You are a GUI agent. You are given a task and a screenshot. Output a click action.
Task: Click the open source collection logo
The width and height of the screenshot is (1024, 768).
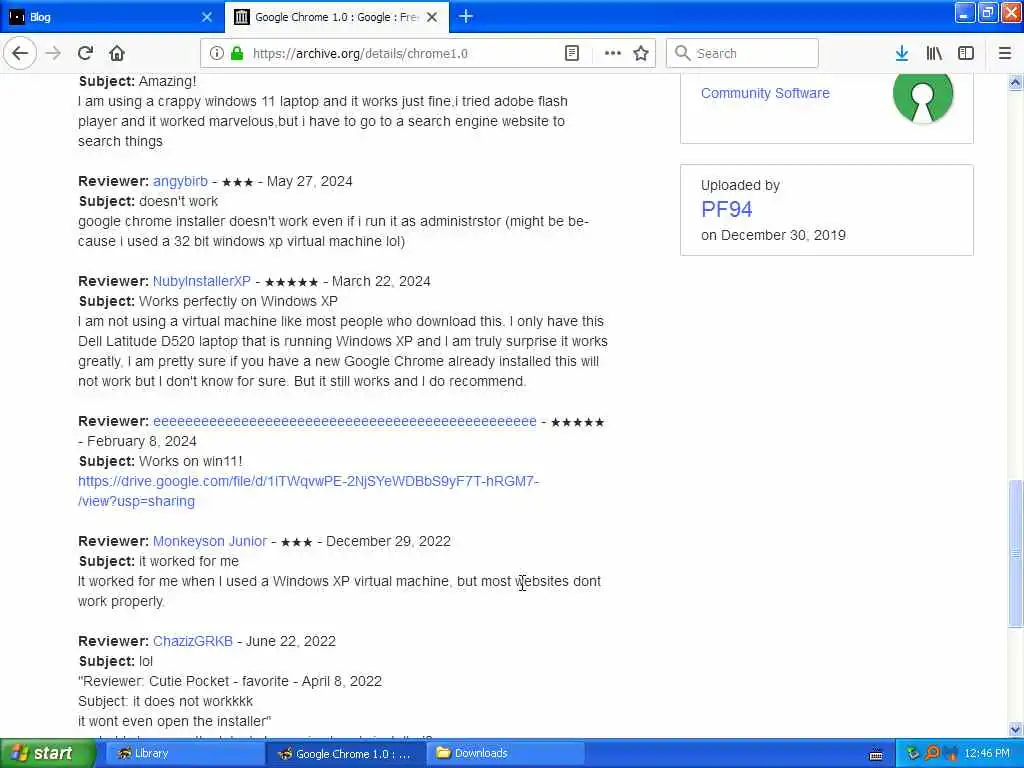pos(923,97)
